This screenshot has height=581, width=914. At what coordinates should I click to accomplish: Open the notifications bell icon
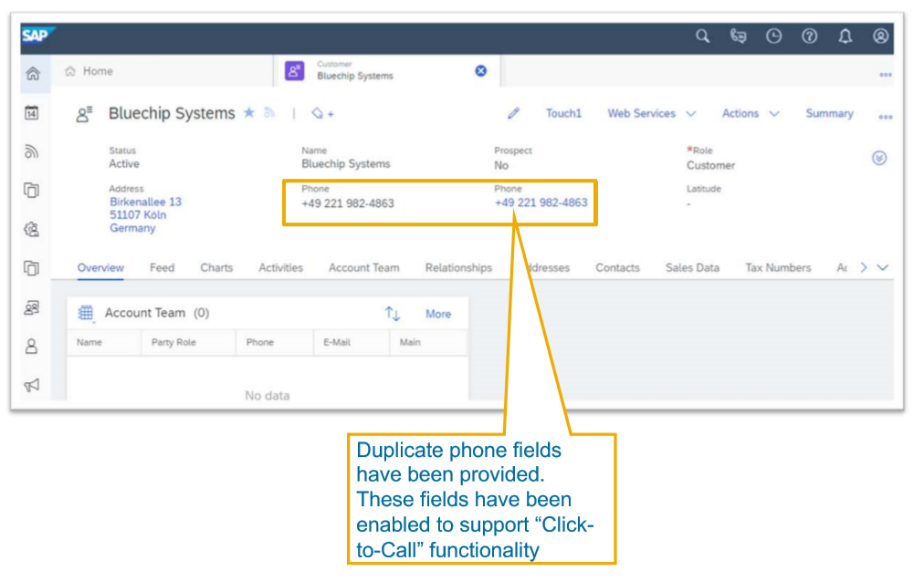click(x=845, y=36)
